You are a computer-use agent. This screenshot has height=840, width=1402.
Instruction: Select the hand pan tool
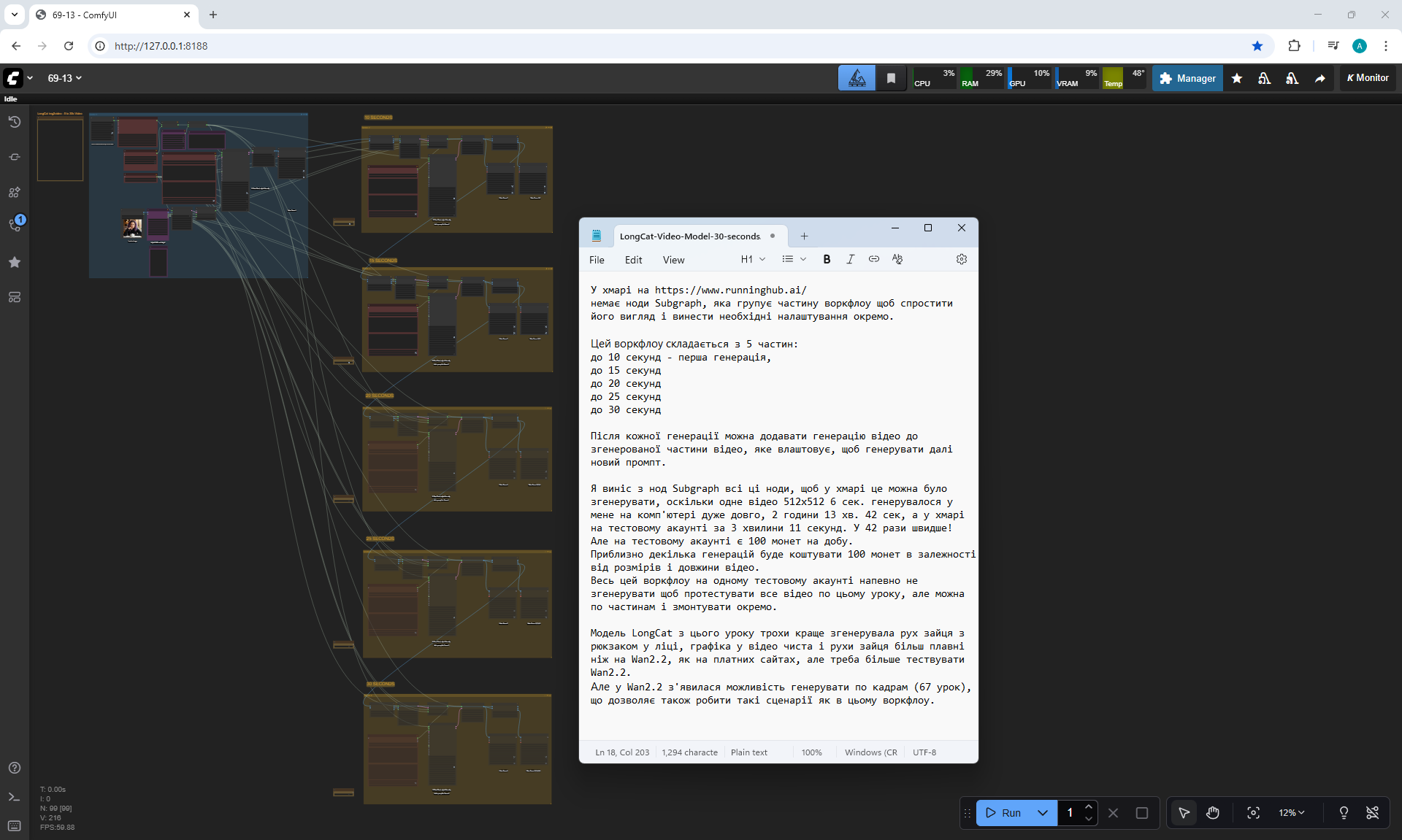[x=1213, y=813]
